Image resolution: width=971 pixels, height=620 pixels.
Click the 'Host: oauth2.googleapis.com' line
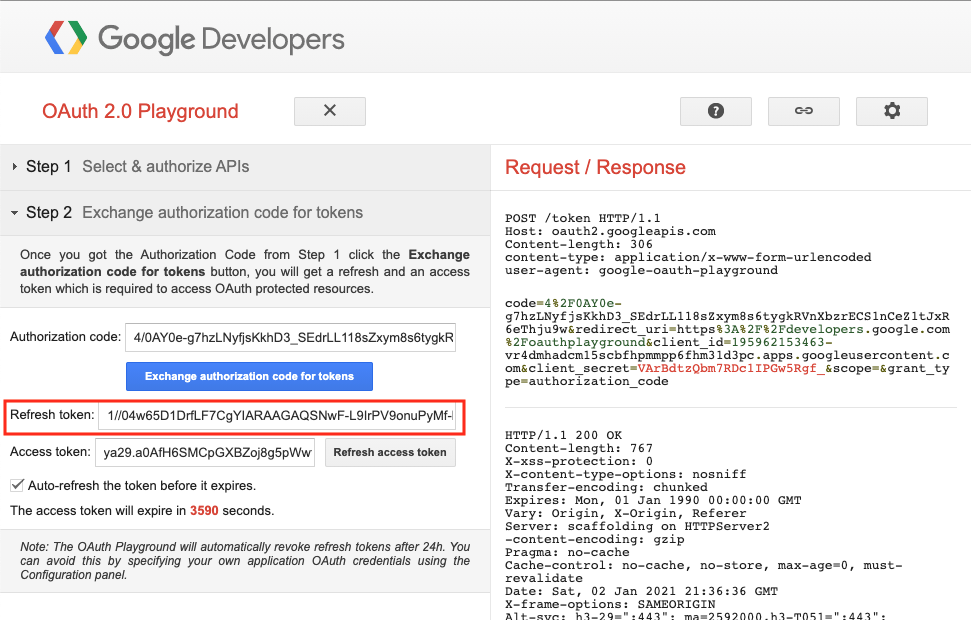tap(611, 231)
